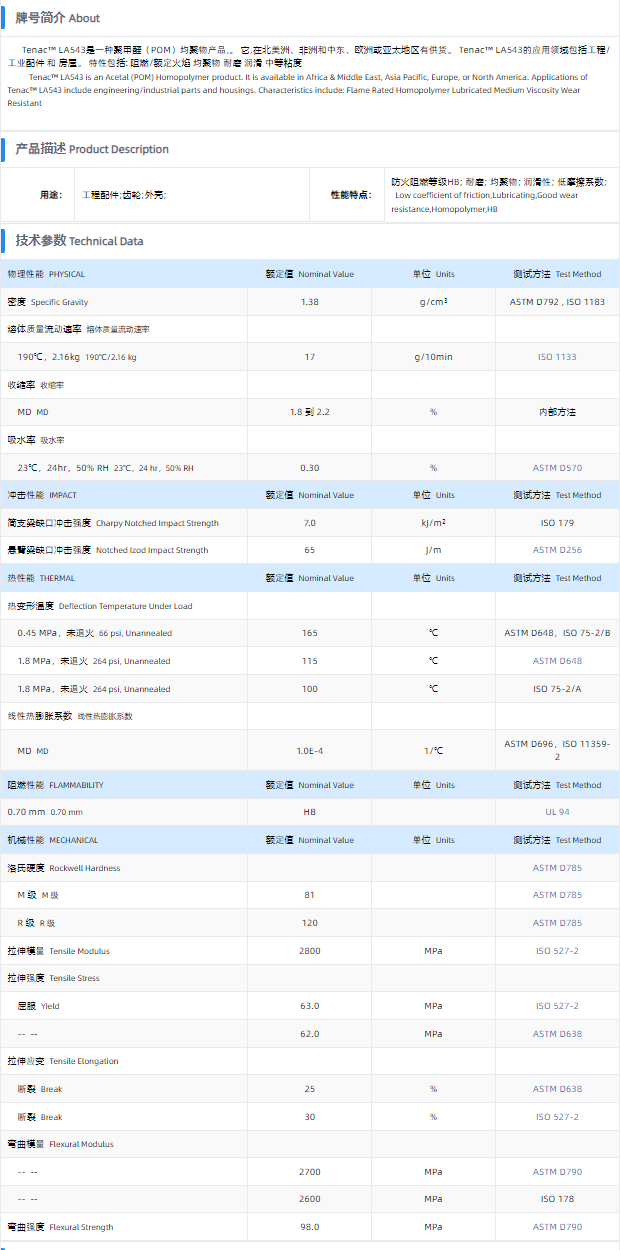Select the Specific Gravity value 1.38
Screen dimensions: 620x1250
[x=310, y=302]
